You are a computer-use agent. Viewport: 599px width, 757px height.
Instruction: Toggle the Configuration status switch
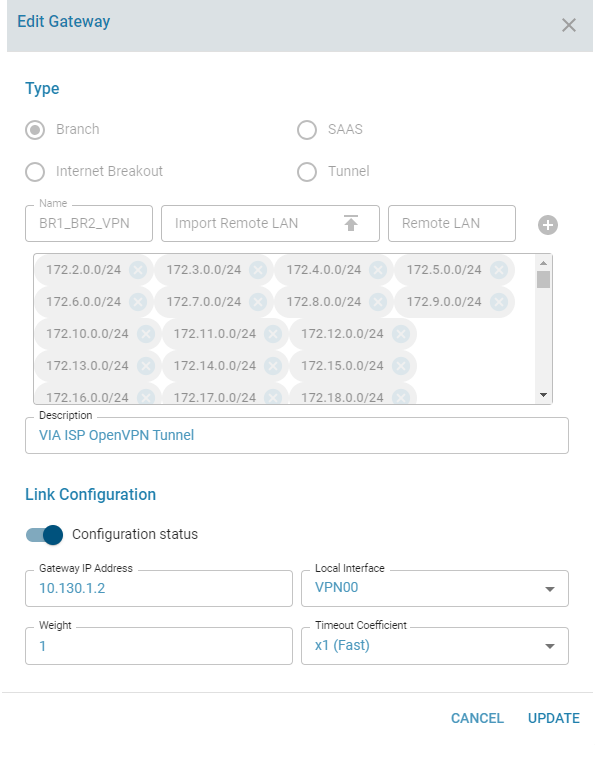(44, 535)
